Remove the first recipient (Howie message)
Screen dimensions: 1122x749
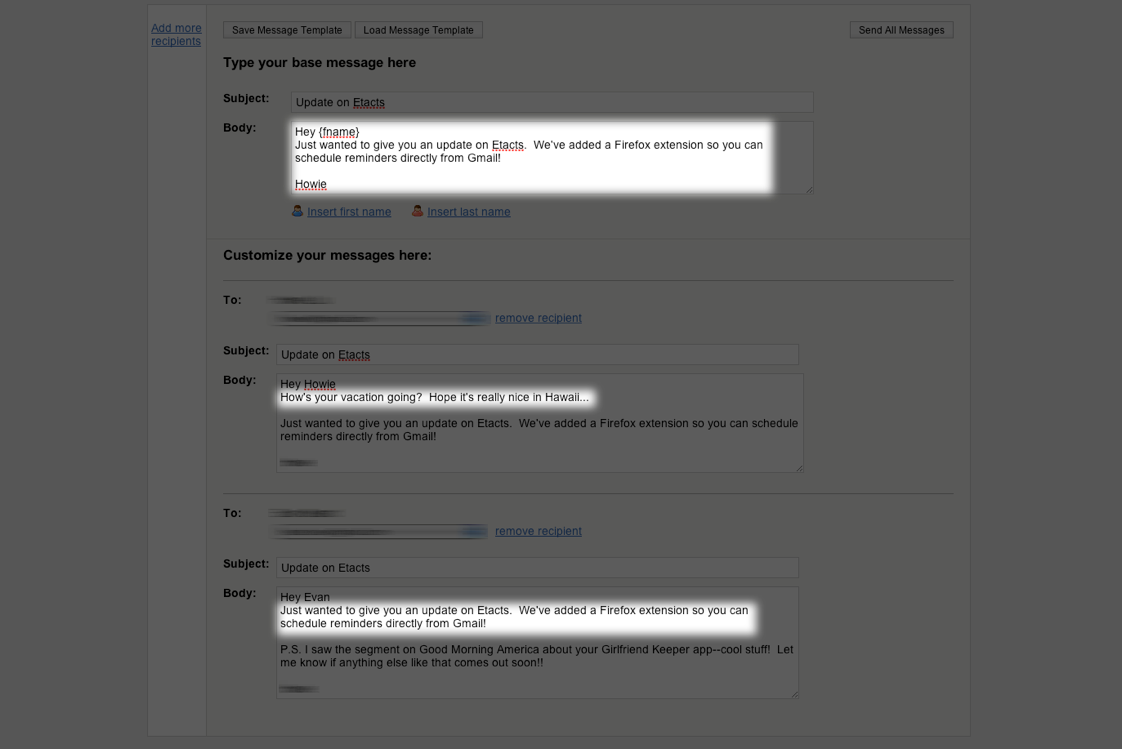[538, 318]
